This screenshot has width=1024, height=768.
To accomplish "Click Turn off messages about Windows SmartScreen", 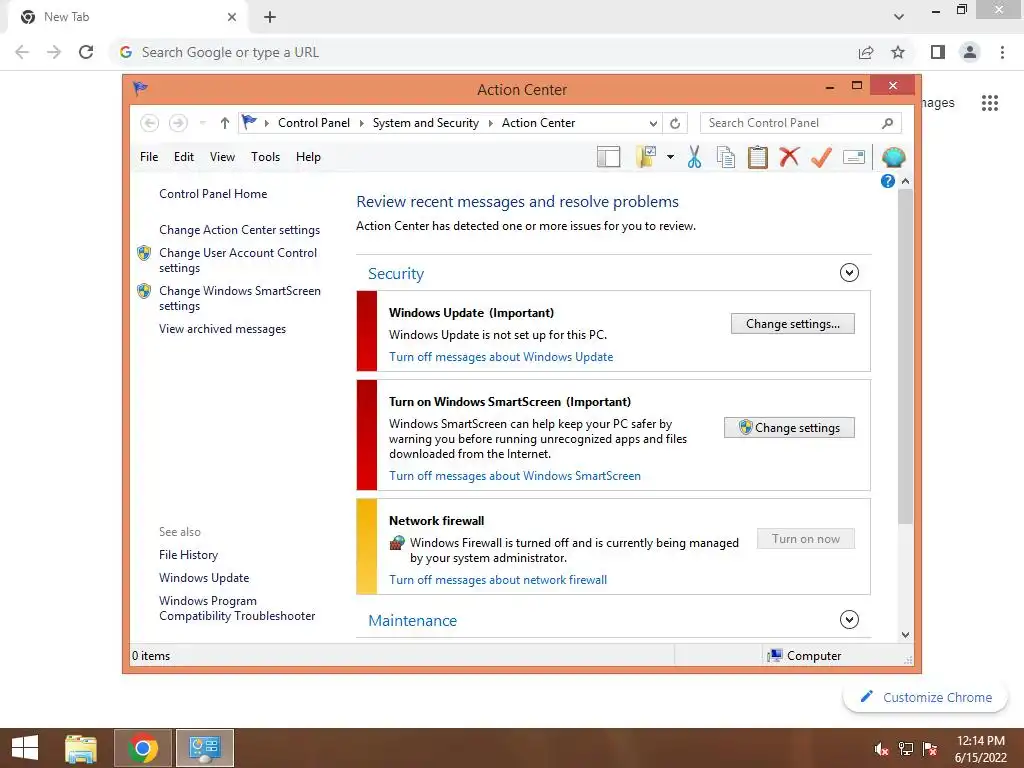I will [x=515, y=475].
